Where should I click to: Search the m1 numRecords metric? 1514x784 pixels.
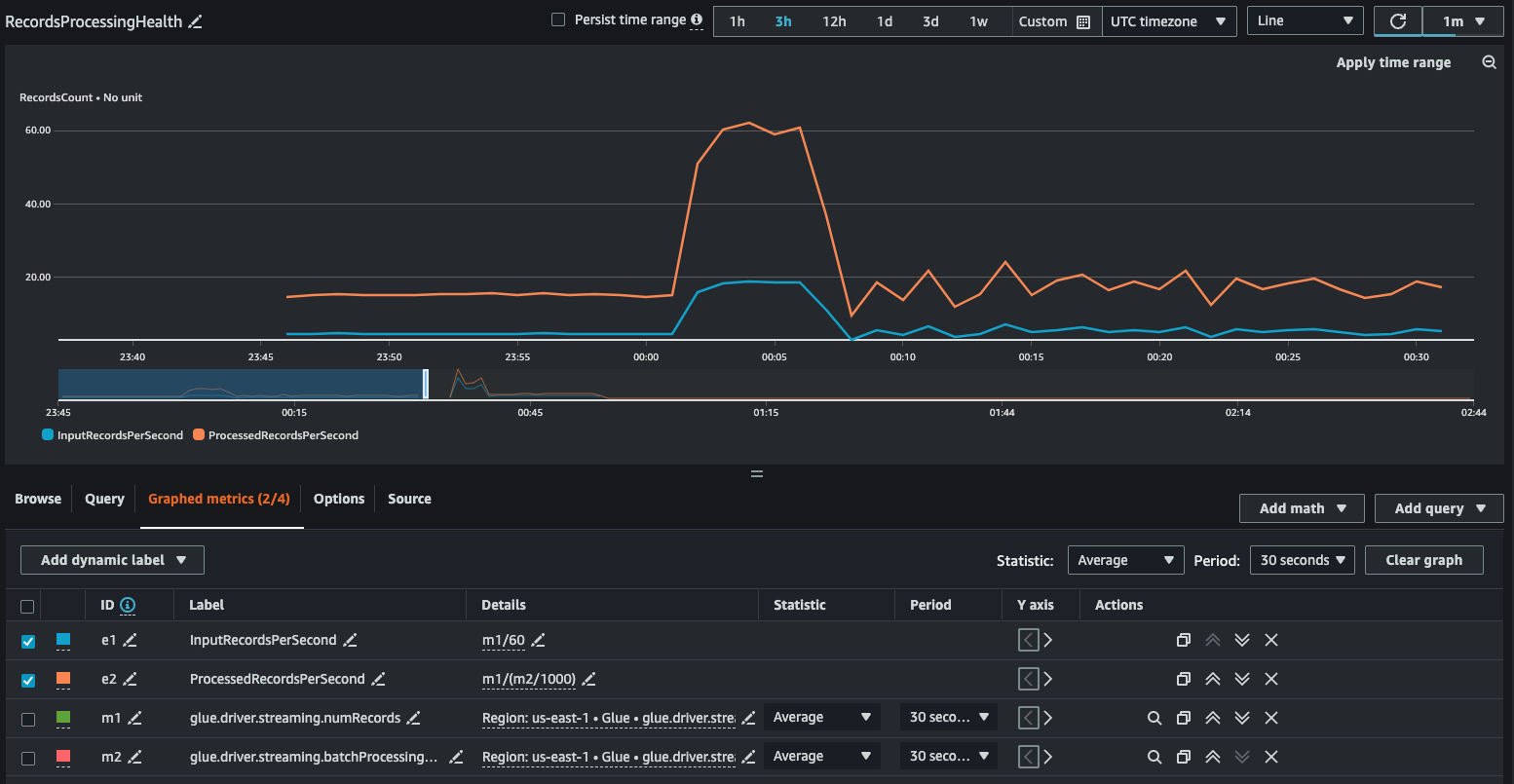pos(1154,718)
